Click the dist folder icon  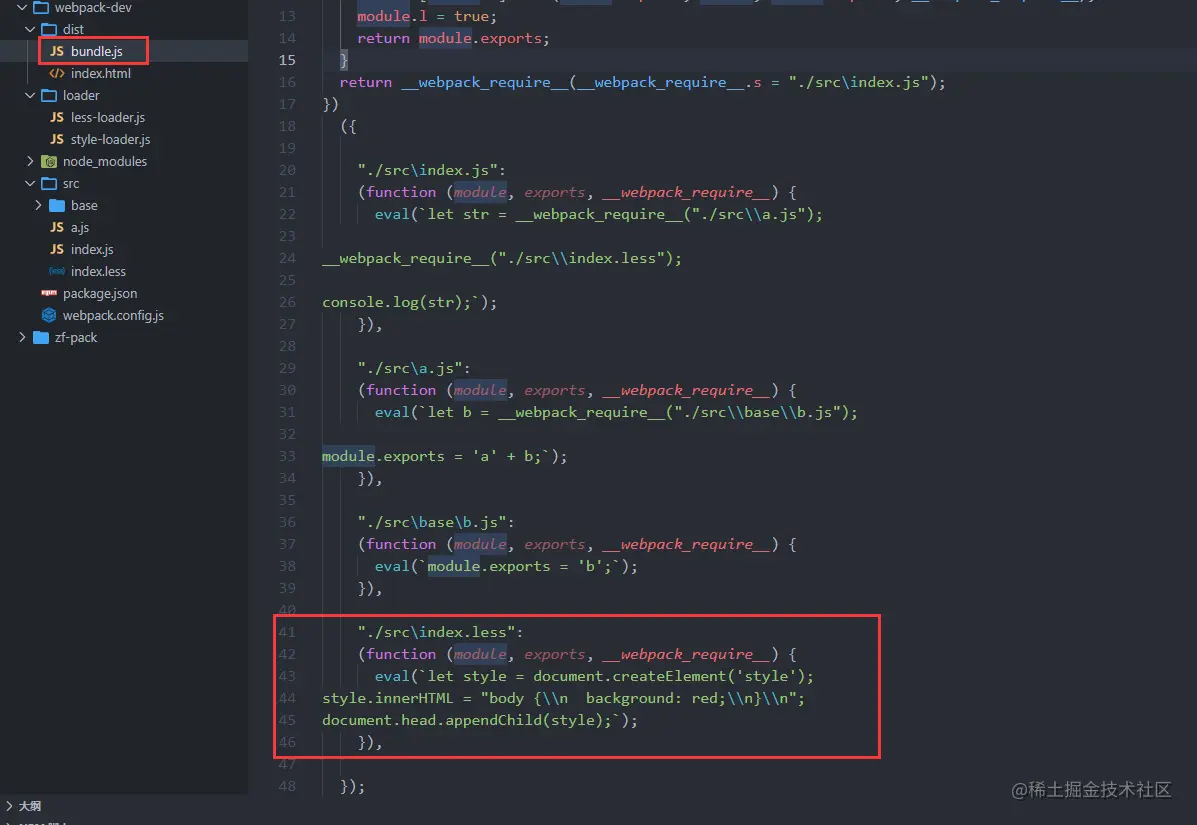tap(49, 29)
